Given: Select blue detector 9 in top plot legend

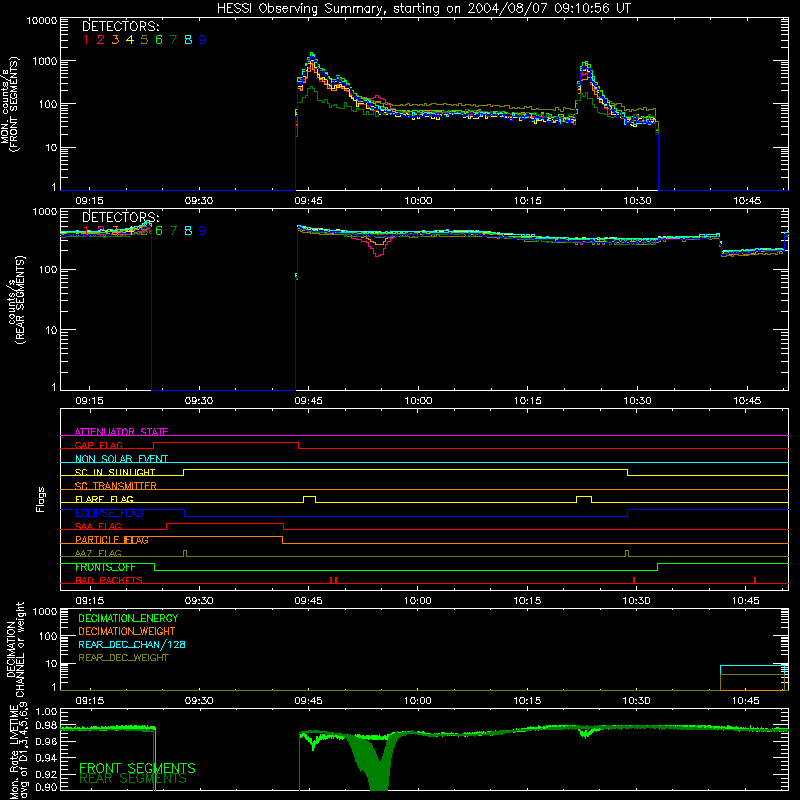Looking at the screenshot, I should [203, 40].
